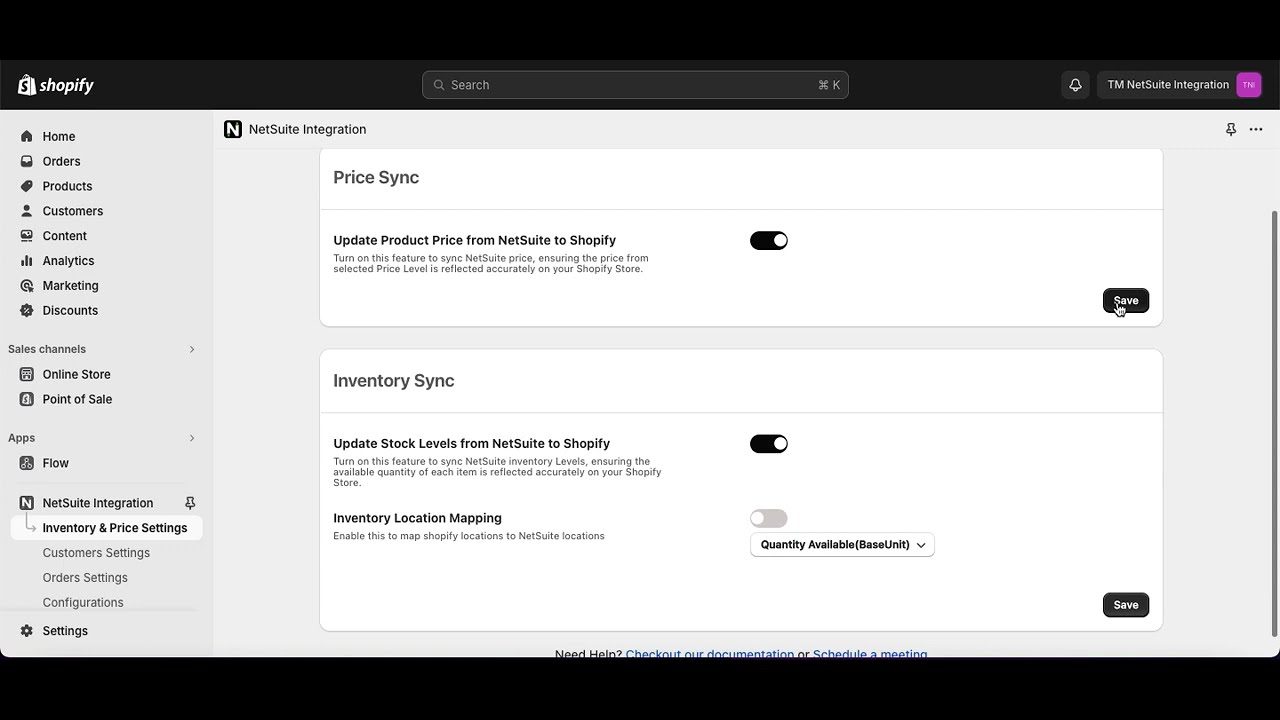Open notifications bell icon
Screen dimensions: 1280x720
coord(1075,85)
